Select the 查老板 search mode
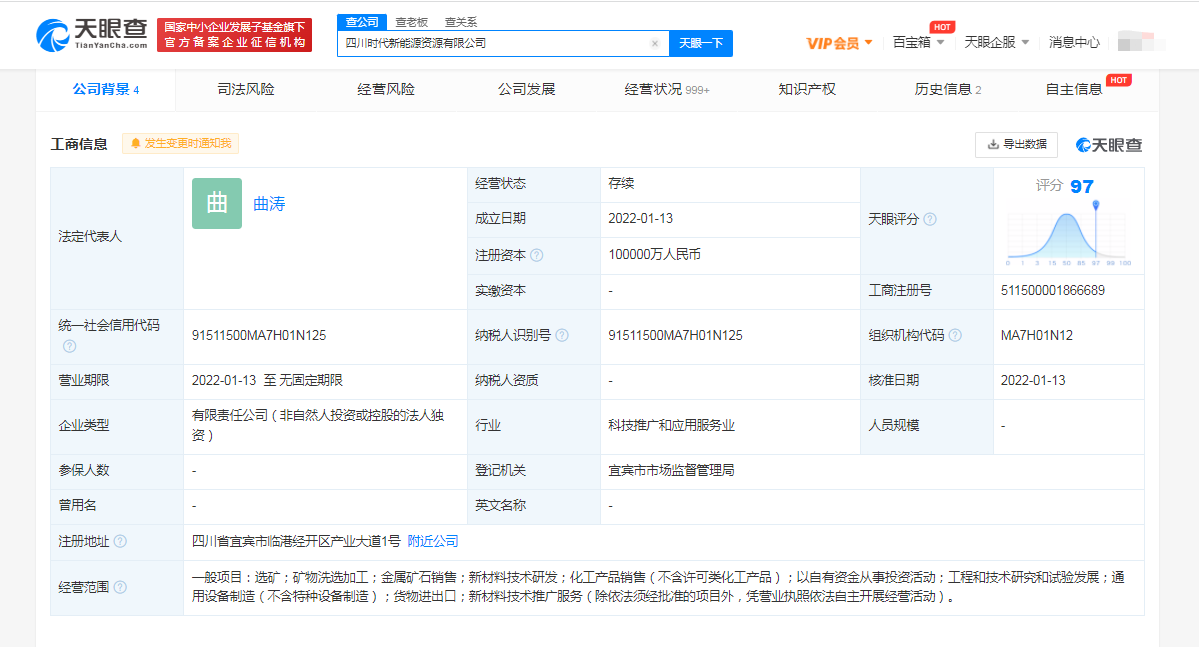Screen dimensions: 1199x647 (x=411, y=22)
